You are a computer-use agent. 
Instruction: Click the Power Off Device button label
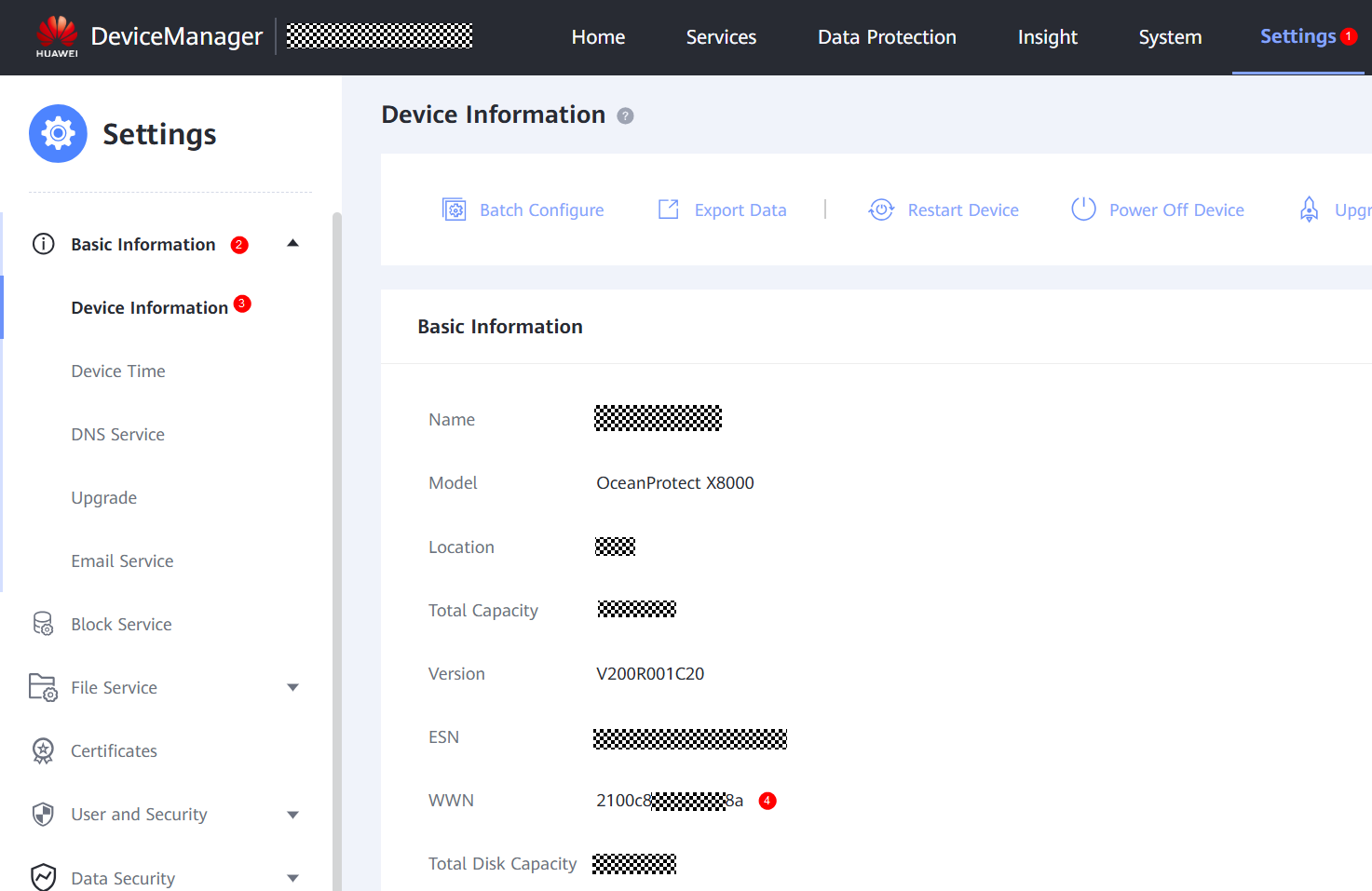pos(1176,210)
